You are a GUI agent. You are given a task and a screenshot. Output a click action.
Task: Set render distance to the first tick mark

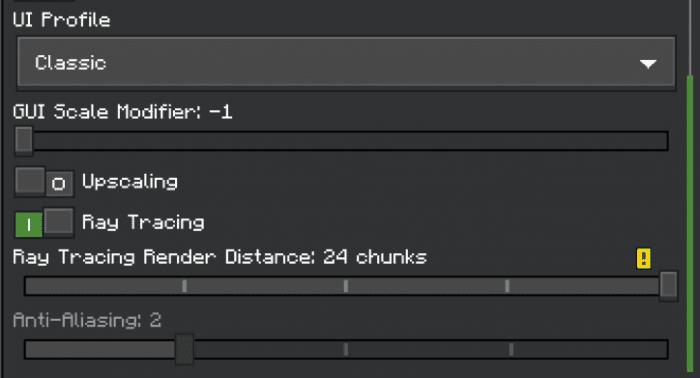click(184, 286)
